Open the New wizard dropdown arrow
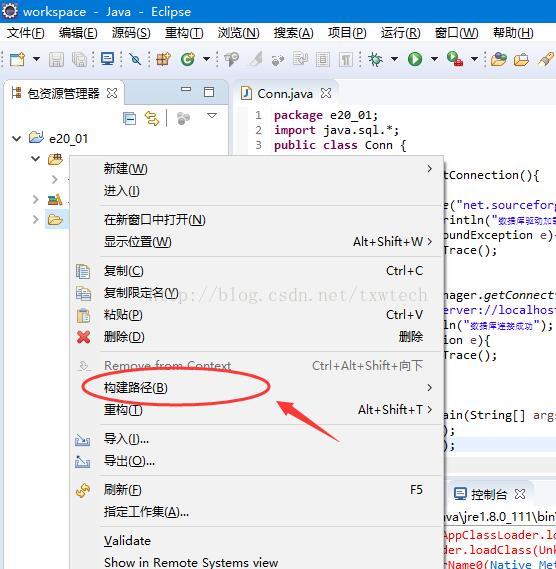Image resolution: width=556 pixels, height=569 pixels. 36,59
